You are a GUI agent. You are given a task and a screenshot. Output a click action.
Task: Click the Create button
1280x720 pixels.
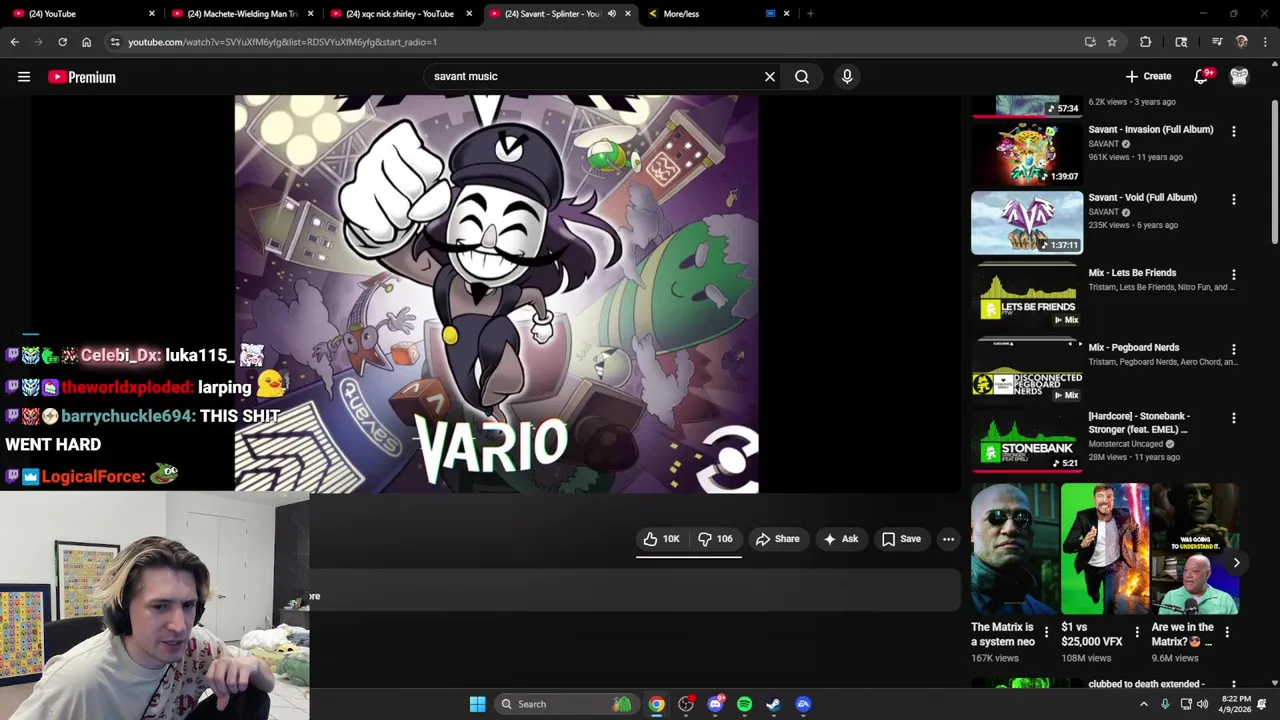(1148, 77)
